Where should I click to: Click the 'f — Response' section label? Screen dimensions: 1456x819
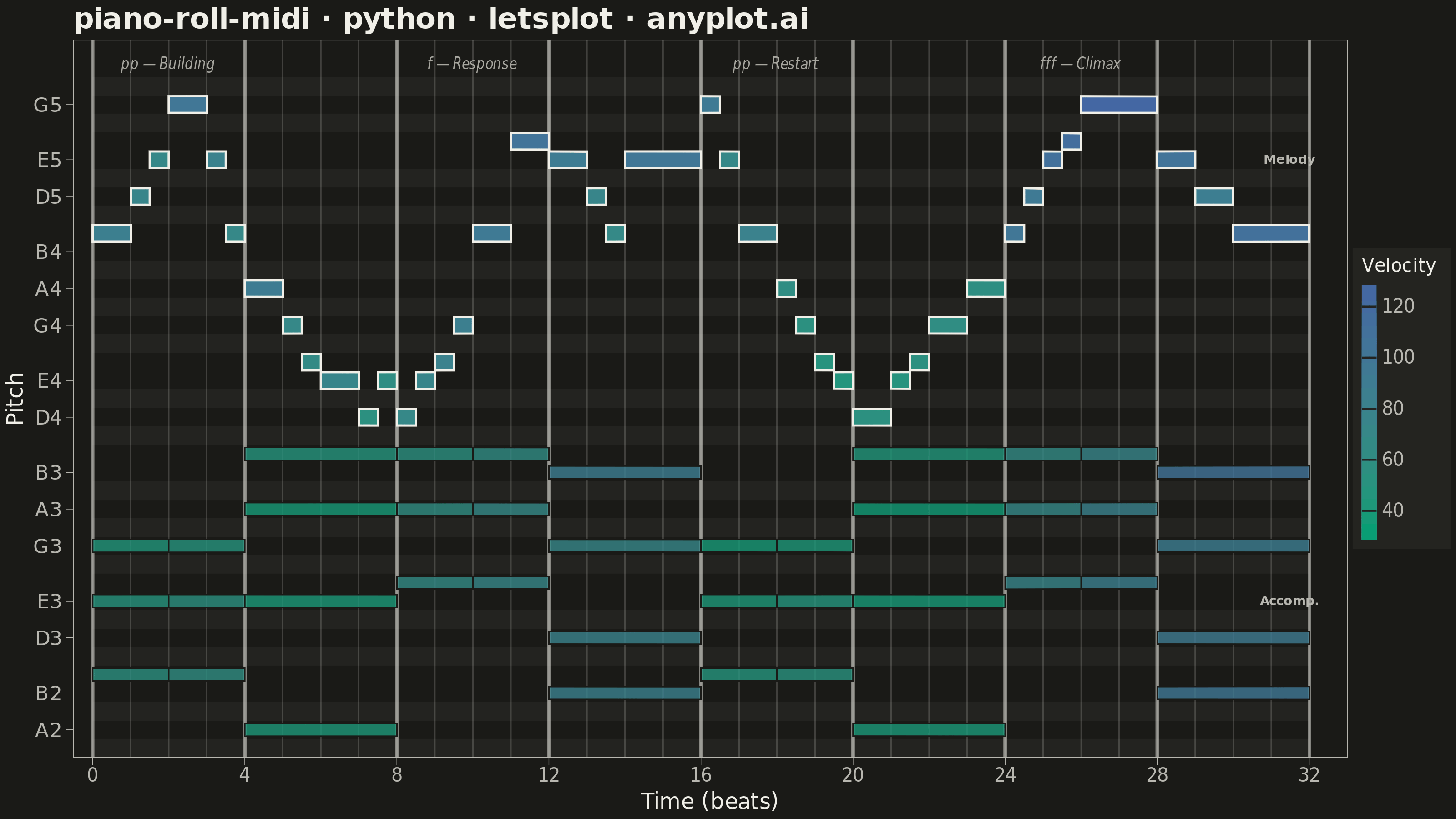point(472,63)
